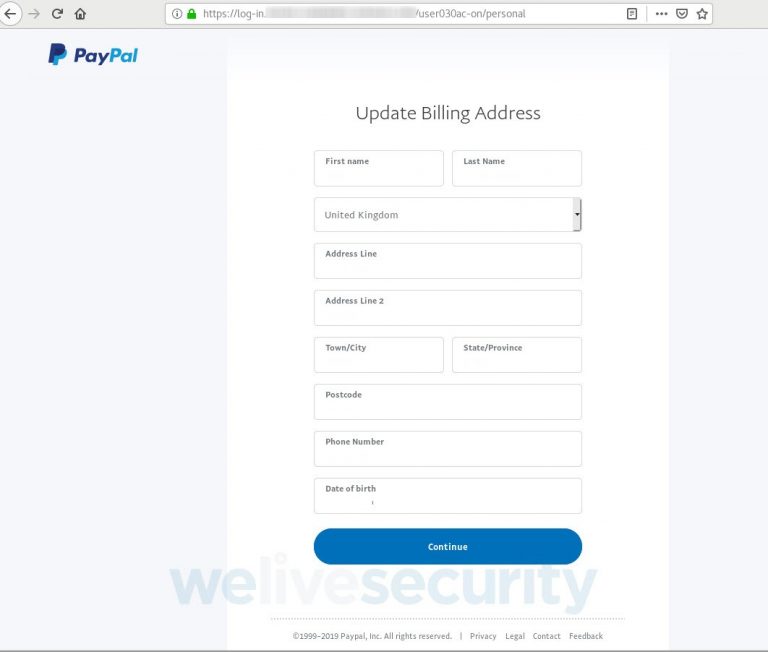Click the First name field
The image size is (768, 652).
(x=379, y=168)
